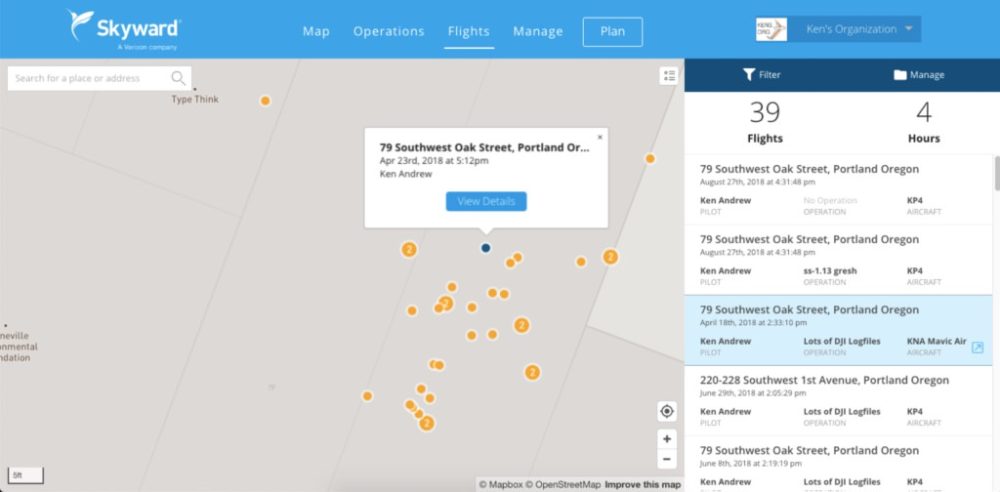
Task: Switch to the Operations tab
Action: pyautogui.click(x=388, y=31)
